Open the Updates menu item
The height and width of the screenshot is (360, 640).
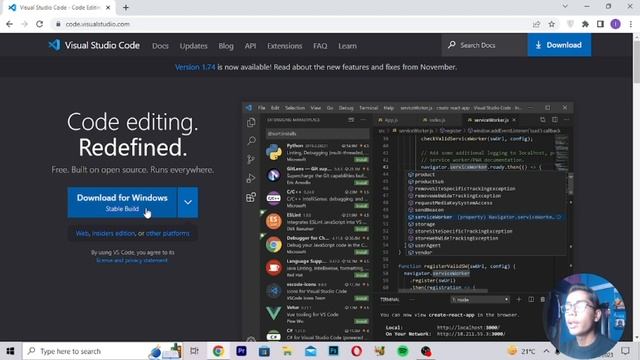coord(193,46)
